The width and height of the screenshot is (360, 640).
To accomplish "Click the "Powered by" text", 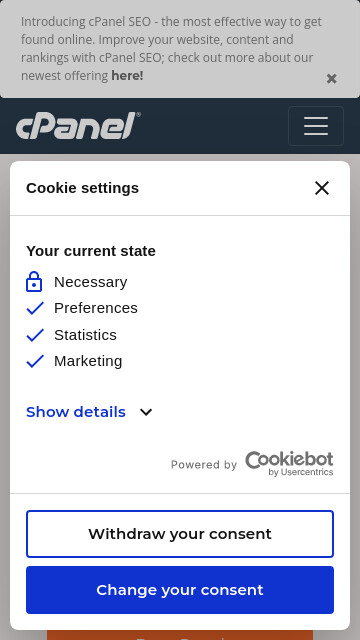I will pyautogui.click(x=204, y=465).
